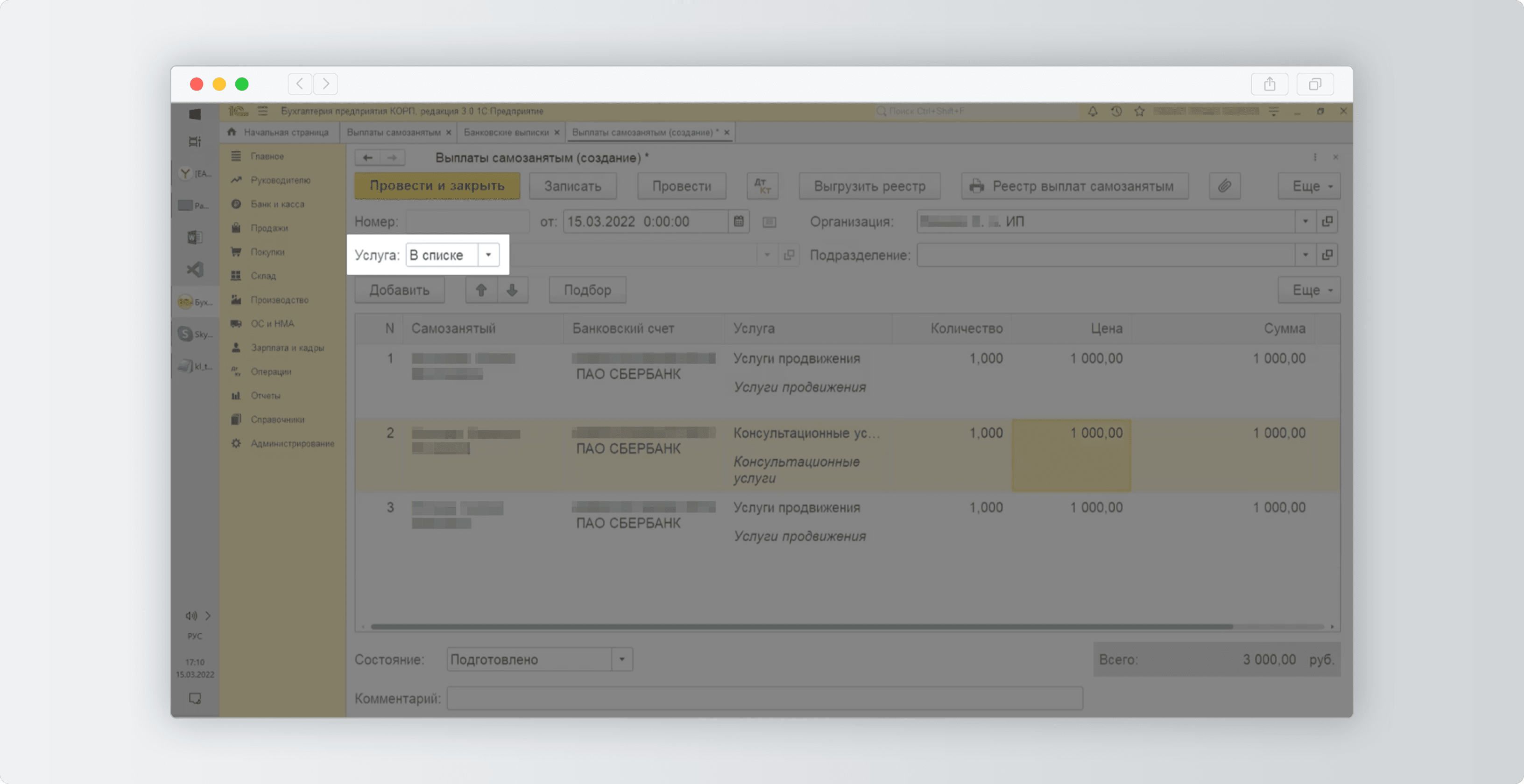Click the 1C hamburger menu icon
The image size is (1524, 784).
click(263, 111)
